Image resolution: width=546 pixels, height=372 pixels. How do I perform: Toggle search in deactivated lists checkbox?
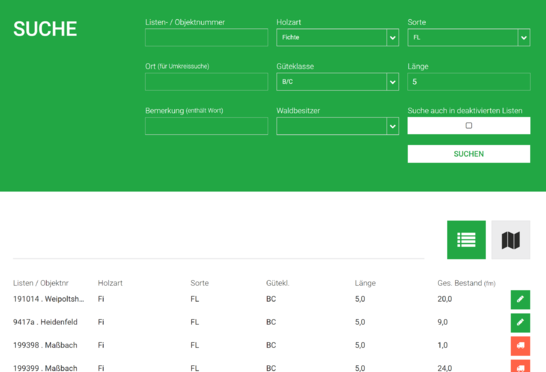469,125
